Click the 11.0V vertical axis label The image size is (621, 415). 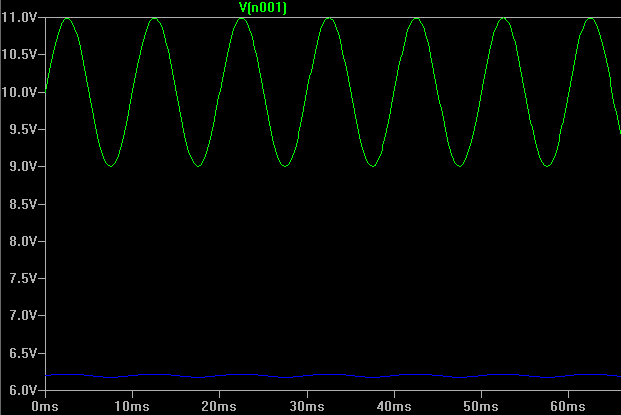coord(19,18)
